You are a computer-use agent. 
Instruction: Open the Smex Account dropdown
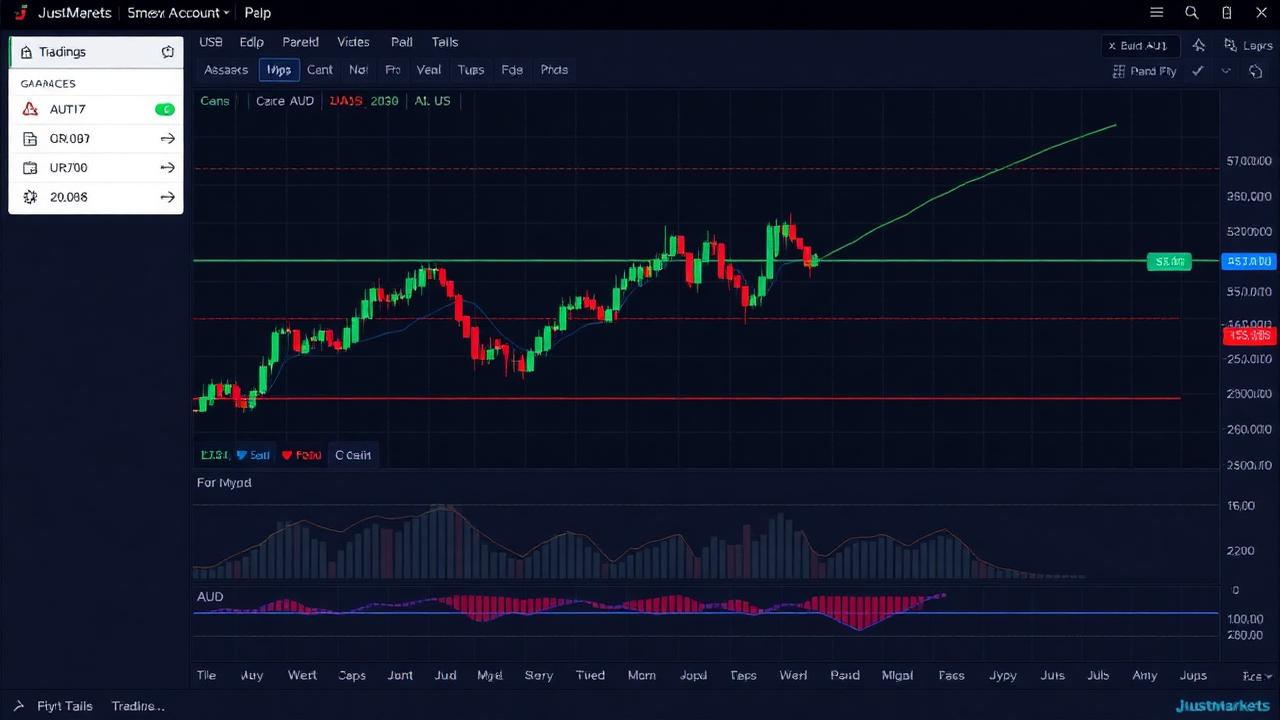pyautogui.click(x=178, y=13)
